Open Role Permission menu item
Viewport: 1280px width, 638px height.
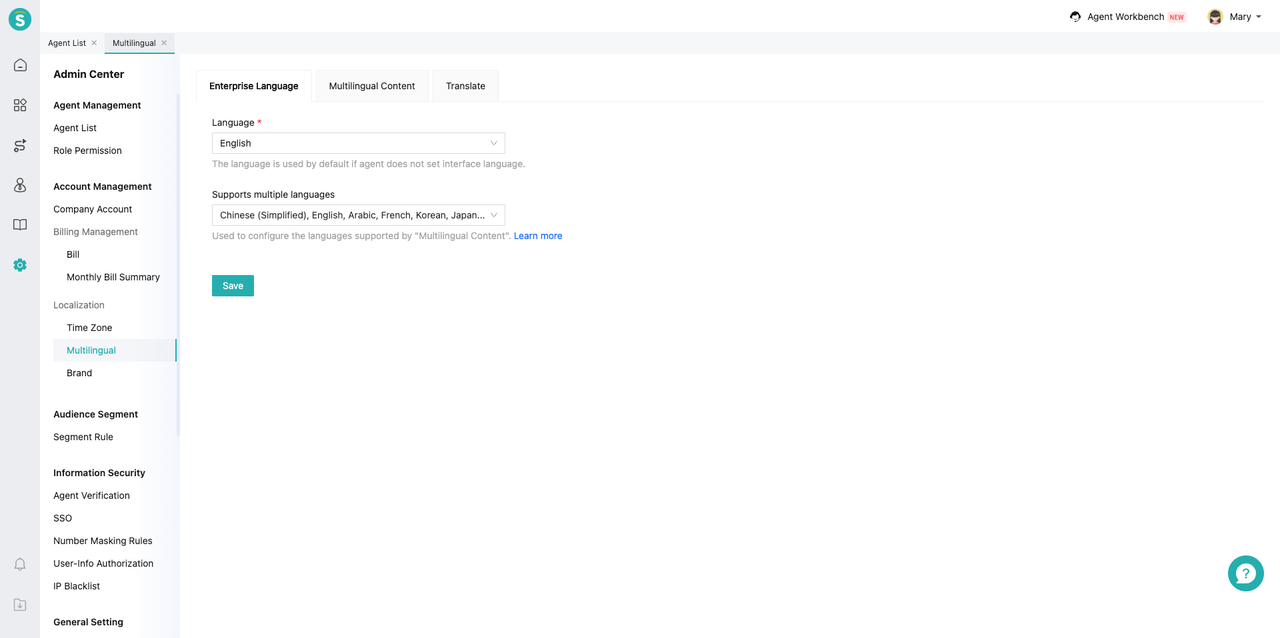(88, 151)
